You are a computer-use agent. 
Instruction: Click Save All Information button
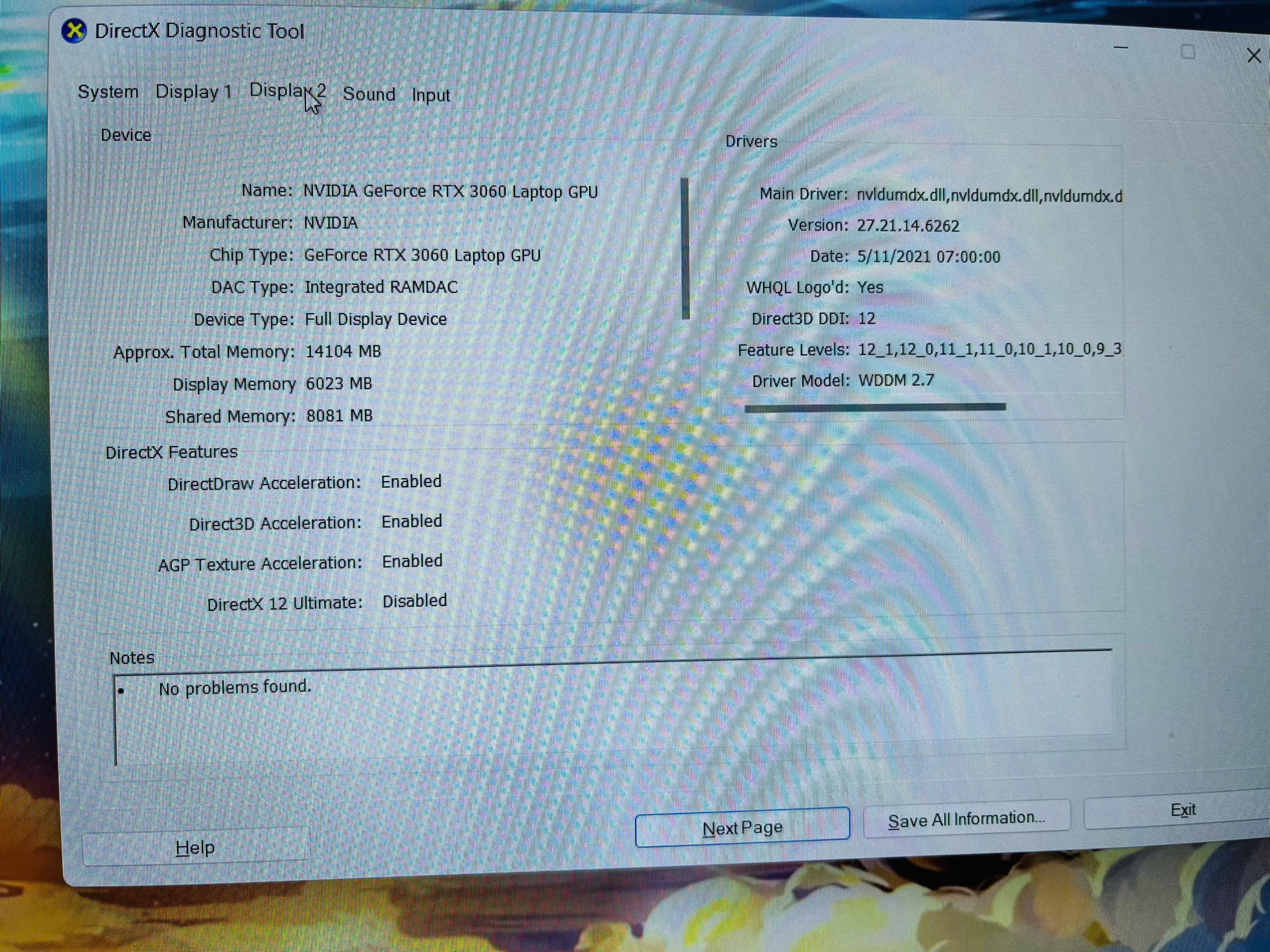pos(967,819)
